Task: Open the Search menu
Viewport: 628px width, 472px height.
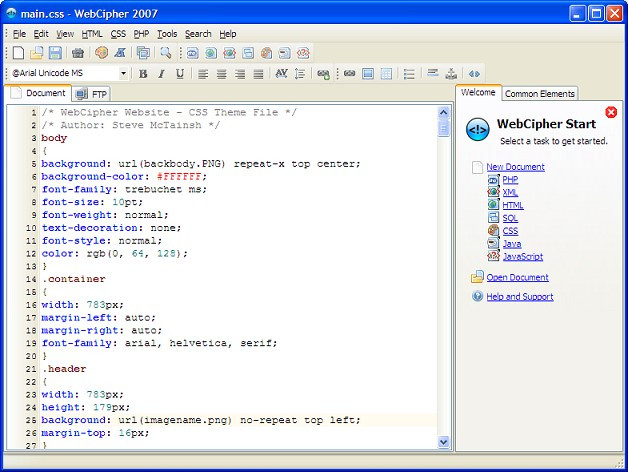Action: coord(198,34)
